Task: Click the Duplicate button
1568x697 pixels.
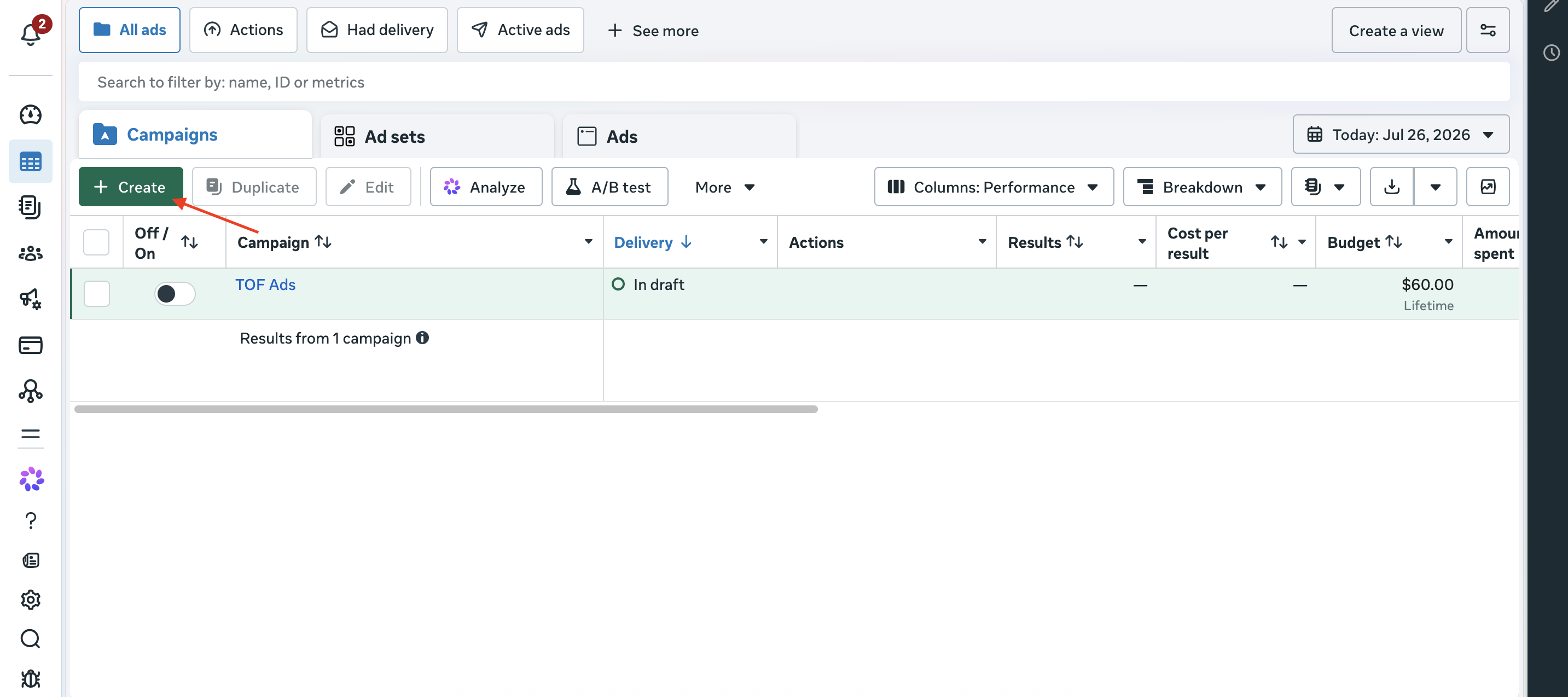Action: coord(254,187)
